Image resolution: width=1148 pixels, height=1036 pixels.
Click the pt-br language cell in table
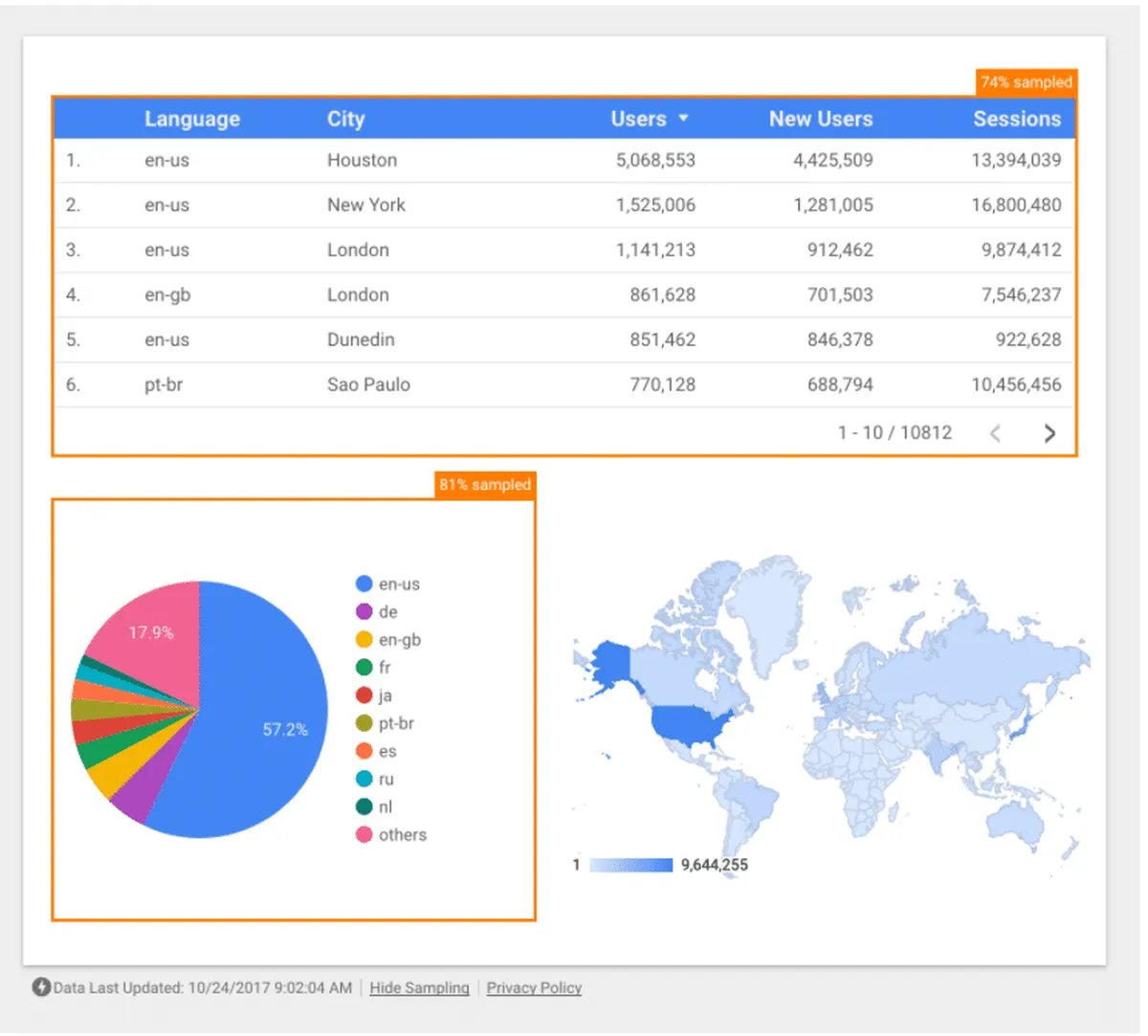(164, 385)
